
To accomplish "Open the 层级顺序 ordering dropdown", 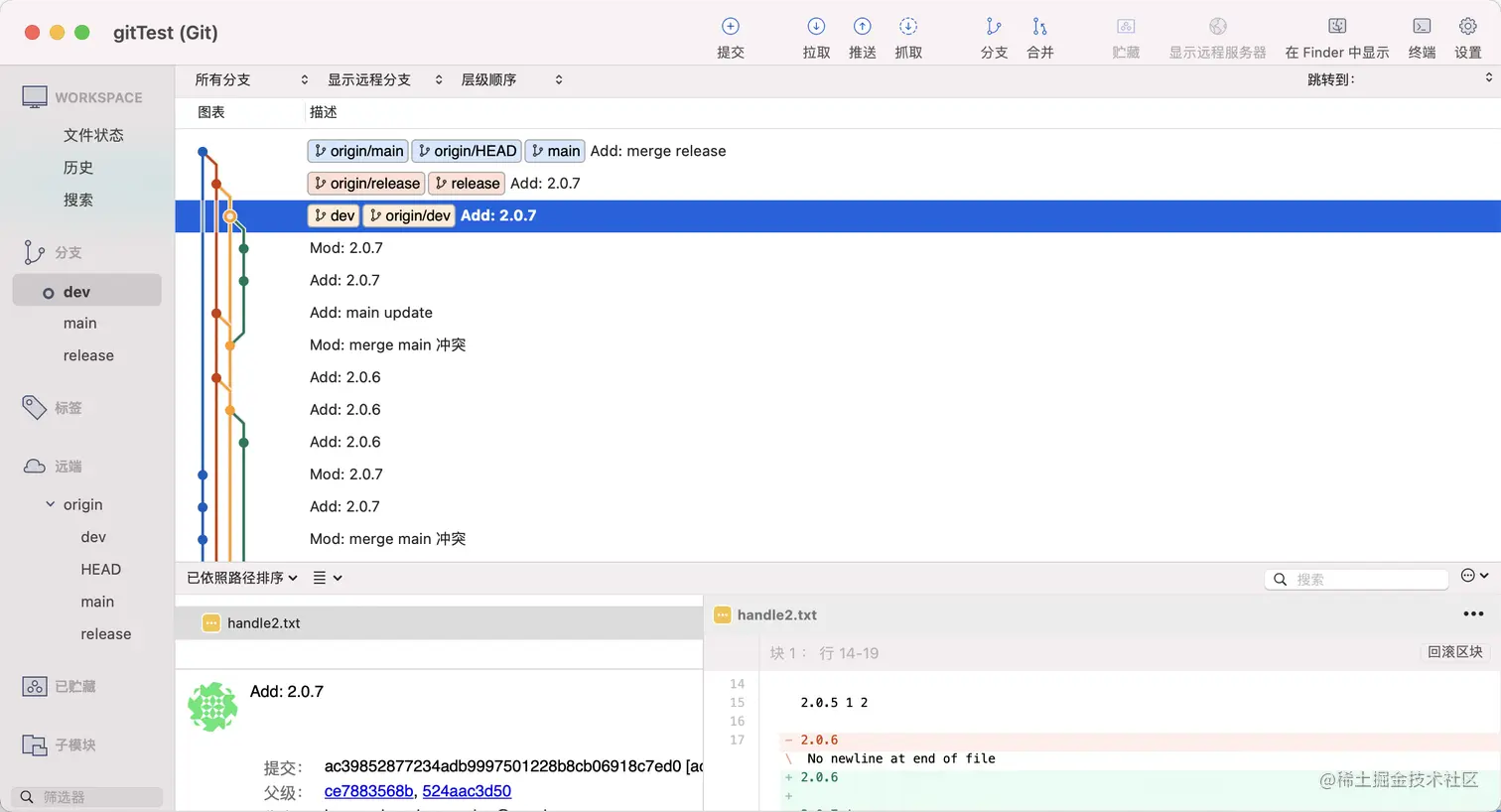I will [511, 79].
